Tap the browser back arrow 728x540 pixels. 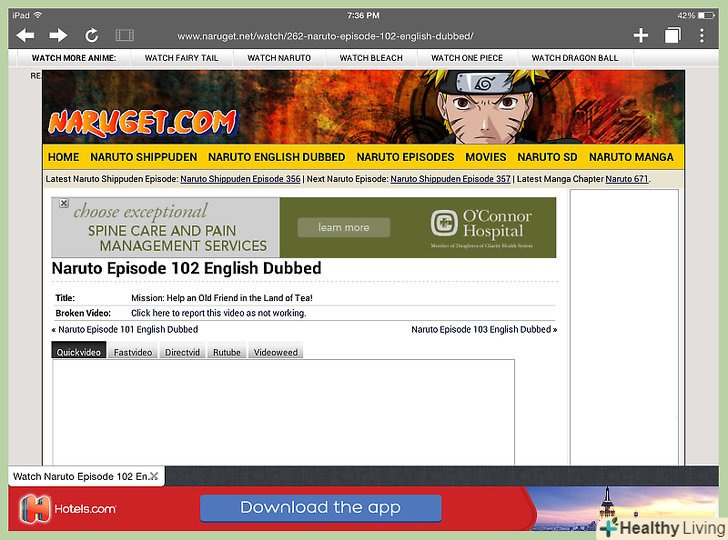25,35
